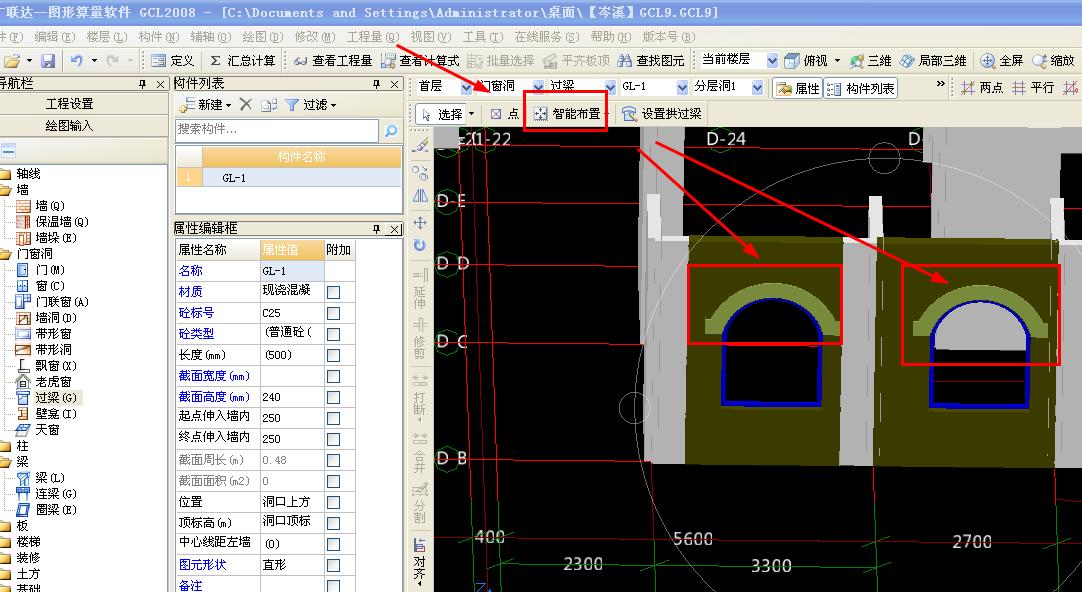Viewport: 1082px width, 592px height.
Task: Toggle the 属性 properties panel button
Action: [797, 88]
